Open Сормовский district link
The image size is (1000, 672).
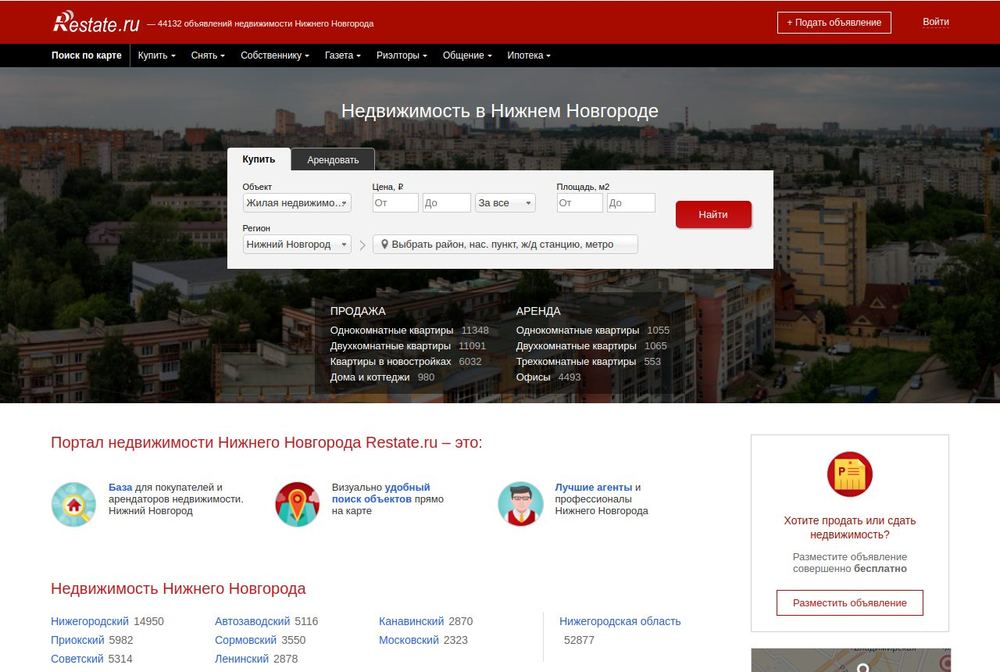tap(246, 640)
